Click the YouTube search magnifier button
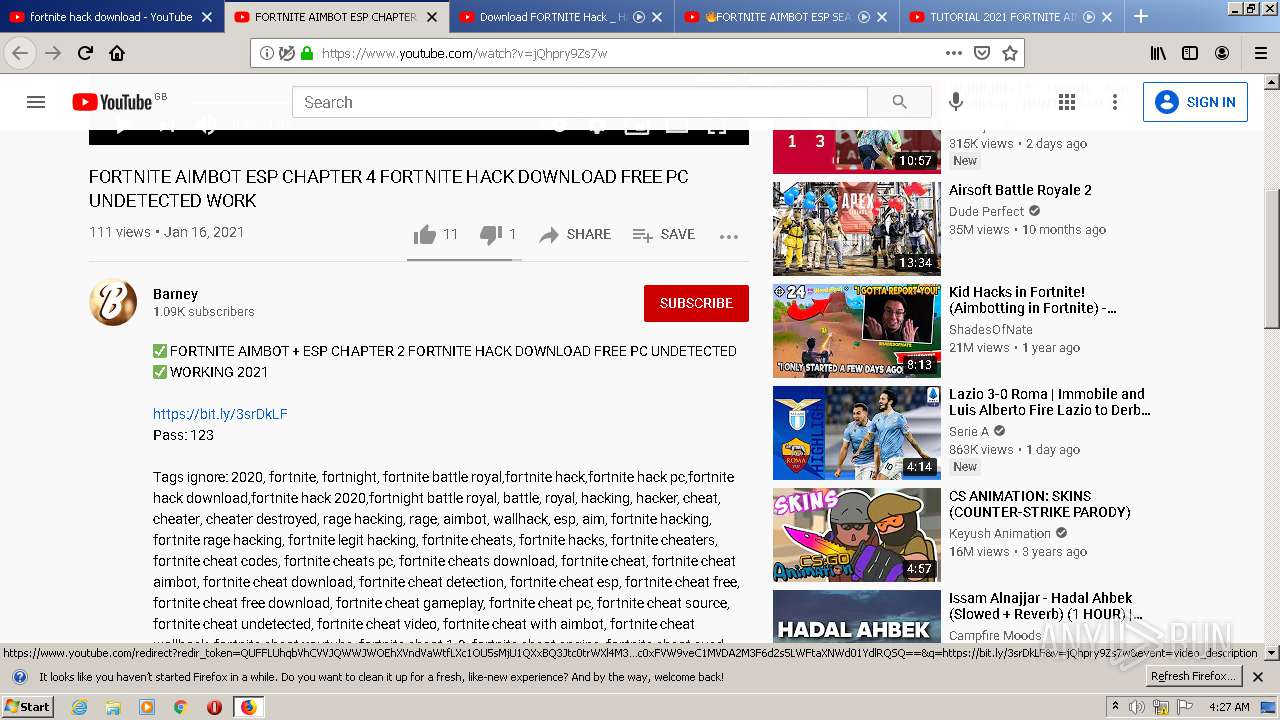 (899, 102)
